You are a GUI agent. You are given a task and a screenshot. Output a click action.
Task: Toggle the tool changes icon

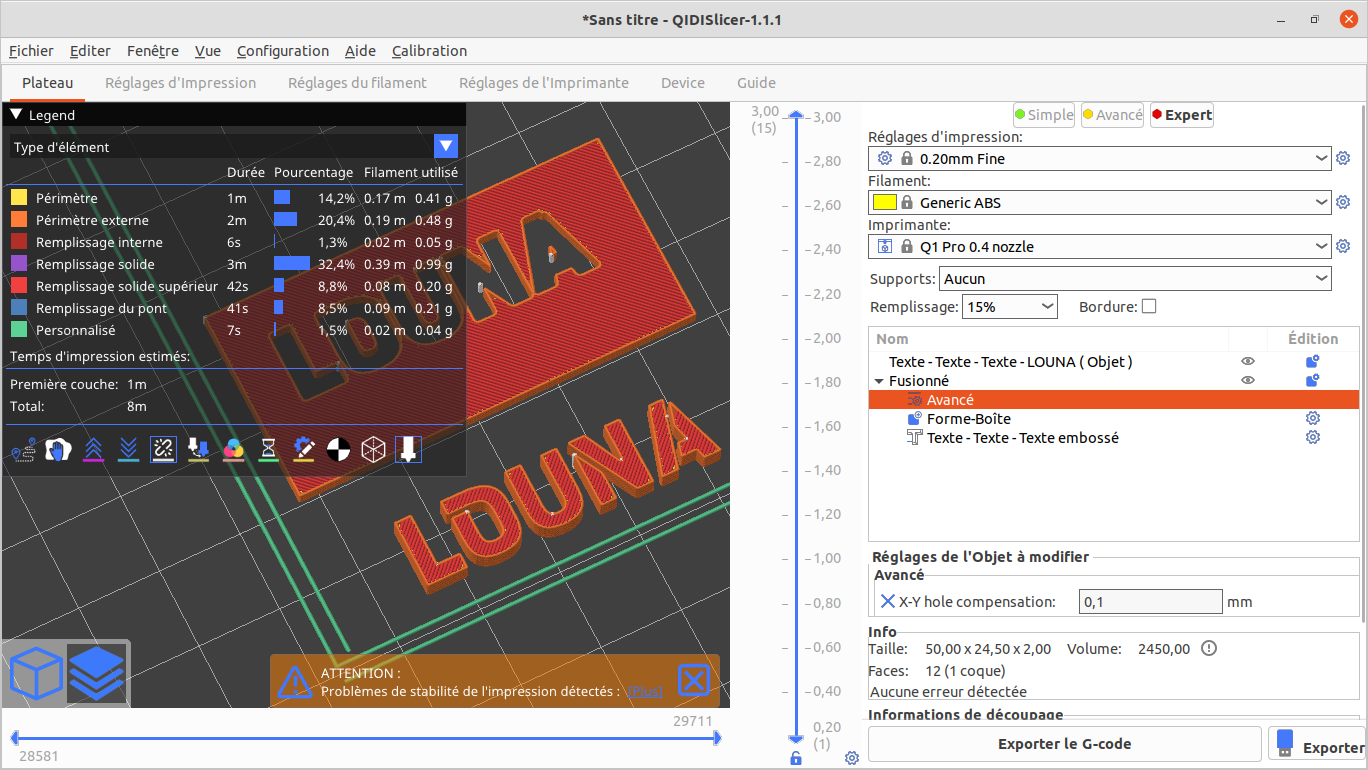coord(198,450)
